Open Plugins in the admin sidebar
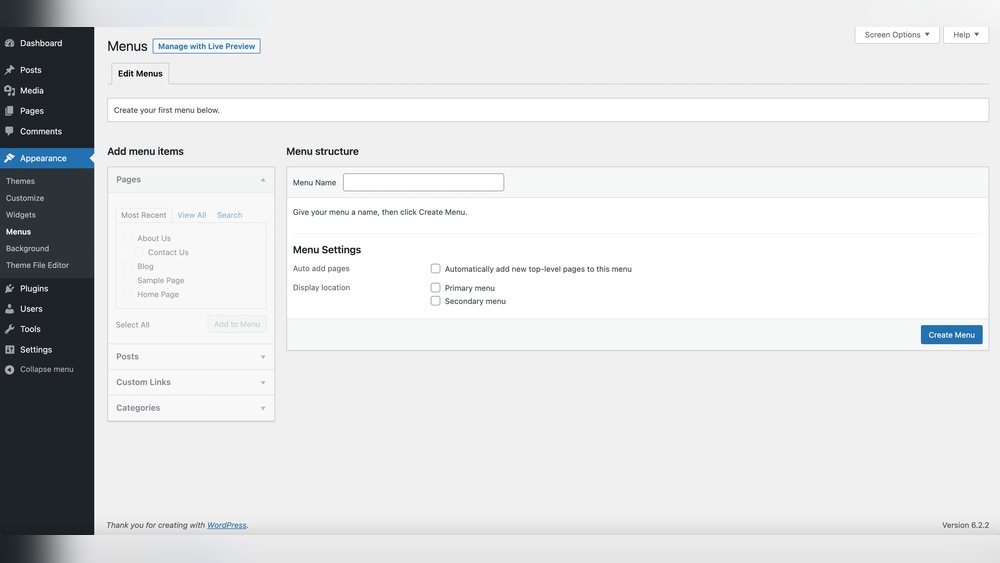This screenshot has height=563, width=1000. click(34, 289)
